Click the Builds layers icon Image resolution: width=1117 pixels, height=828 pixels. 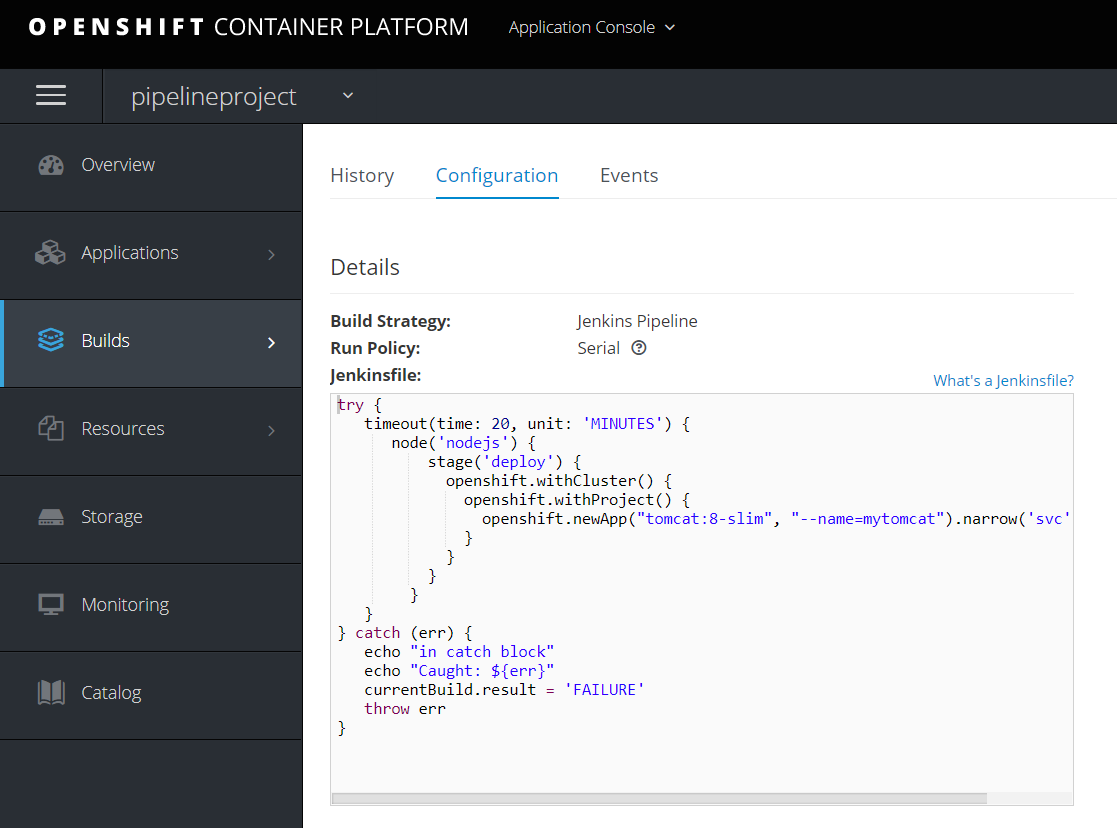[51, 341]
